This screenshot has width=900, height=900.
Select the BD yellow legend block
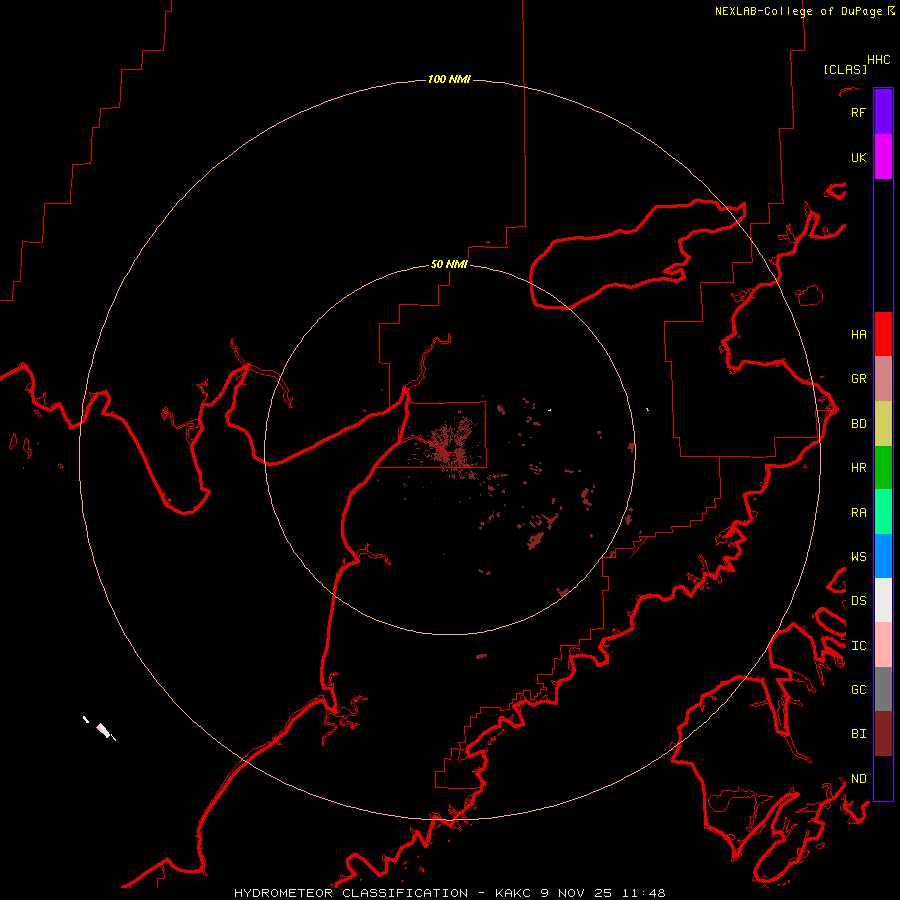coord(883,424)
